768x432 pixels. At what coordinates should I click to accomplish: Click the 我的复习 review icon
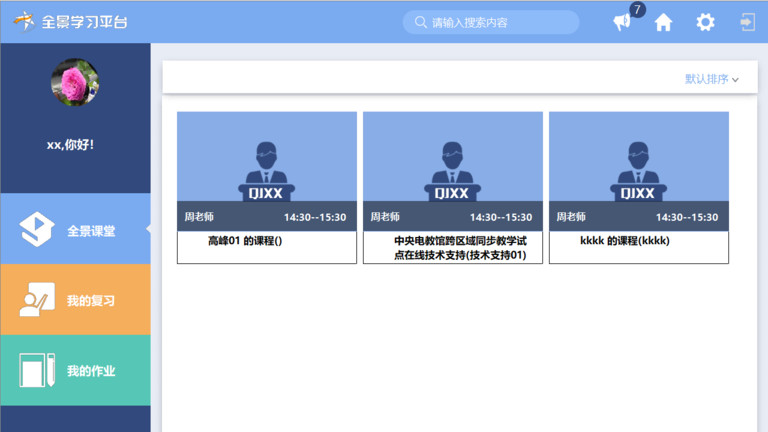(37, 300)
